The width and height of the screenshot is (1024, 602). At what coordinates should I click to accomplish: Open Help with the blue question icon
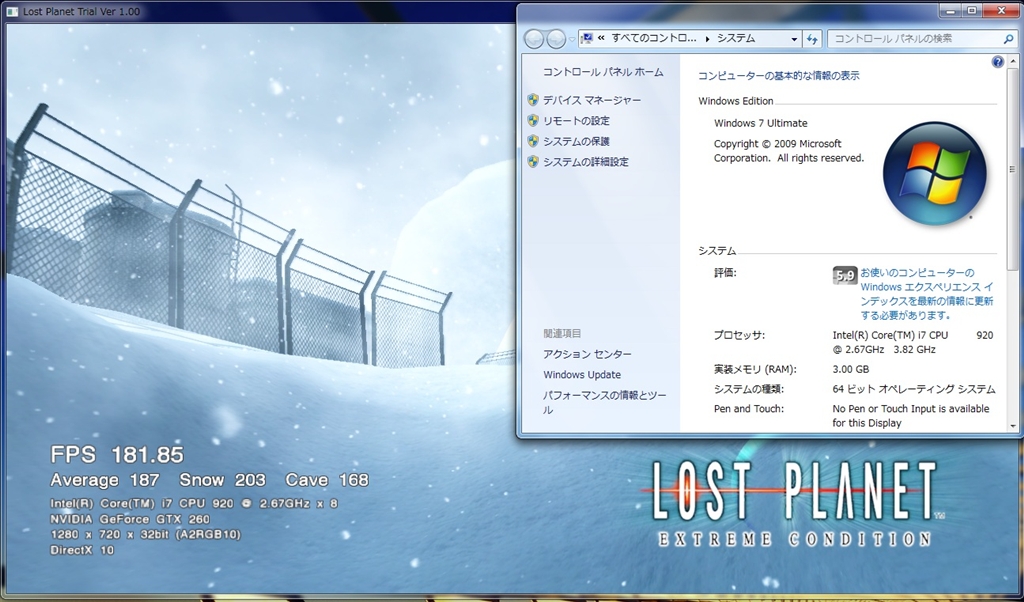[x=997, y=62]
